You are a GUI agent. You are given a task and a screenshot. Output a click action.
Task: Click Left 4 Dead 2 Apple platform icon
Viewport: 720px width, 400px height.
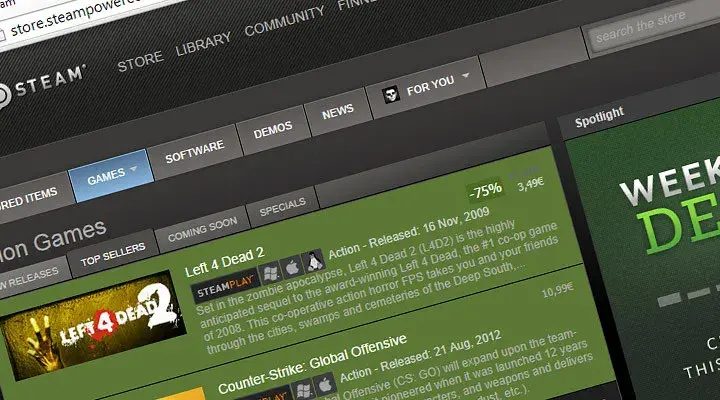[292, 266]
